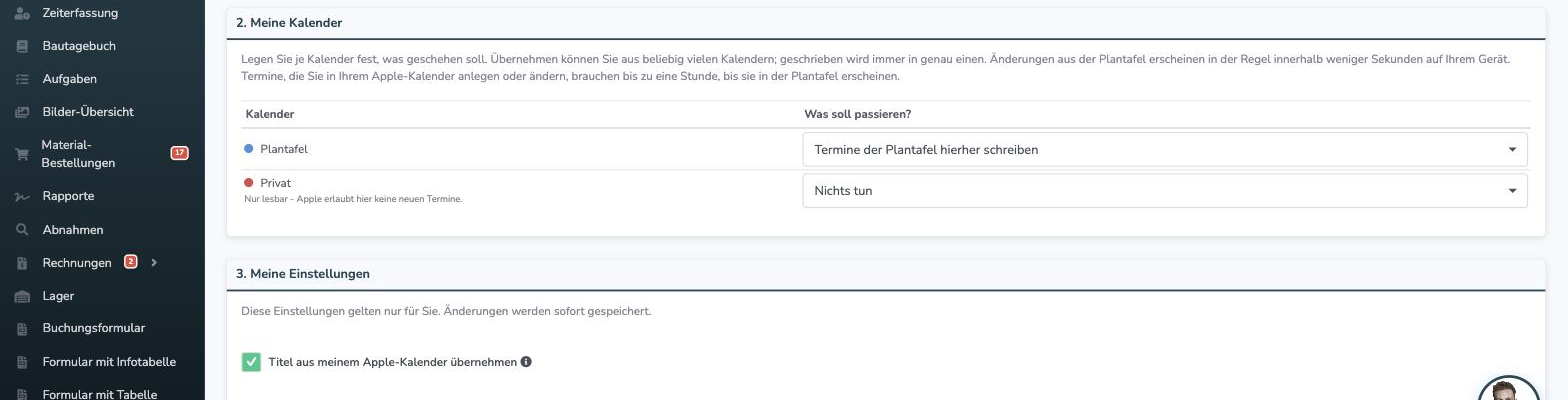Open Bilder-Übersicht in the sidebar
This screenshot has width=1568, height=400.
(x=88, y=112)
